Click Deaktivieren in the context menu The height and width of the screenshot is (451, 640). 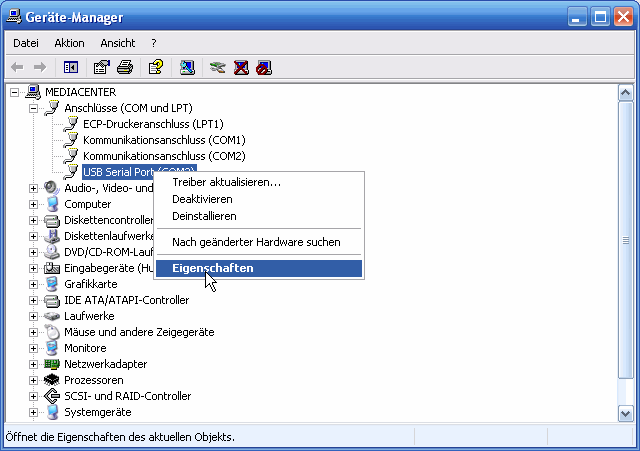202,199
